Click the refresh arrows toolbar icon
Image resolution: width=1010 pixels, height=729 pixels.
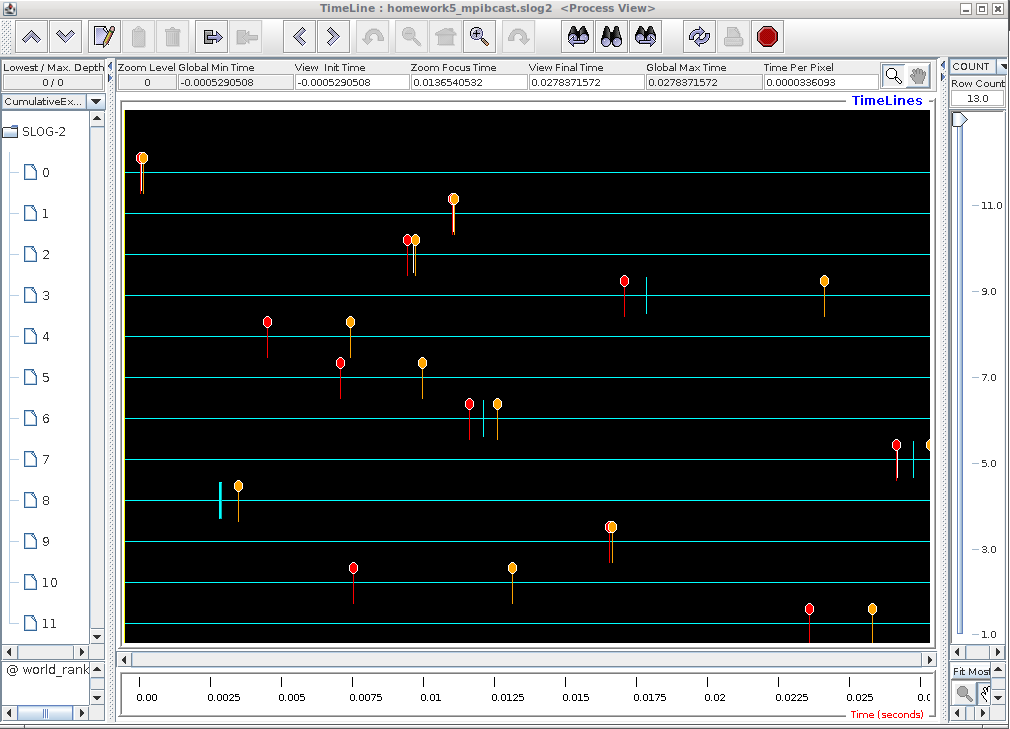pyautogui.click(x=699, y=37)
